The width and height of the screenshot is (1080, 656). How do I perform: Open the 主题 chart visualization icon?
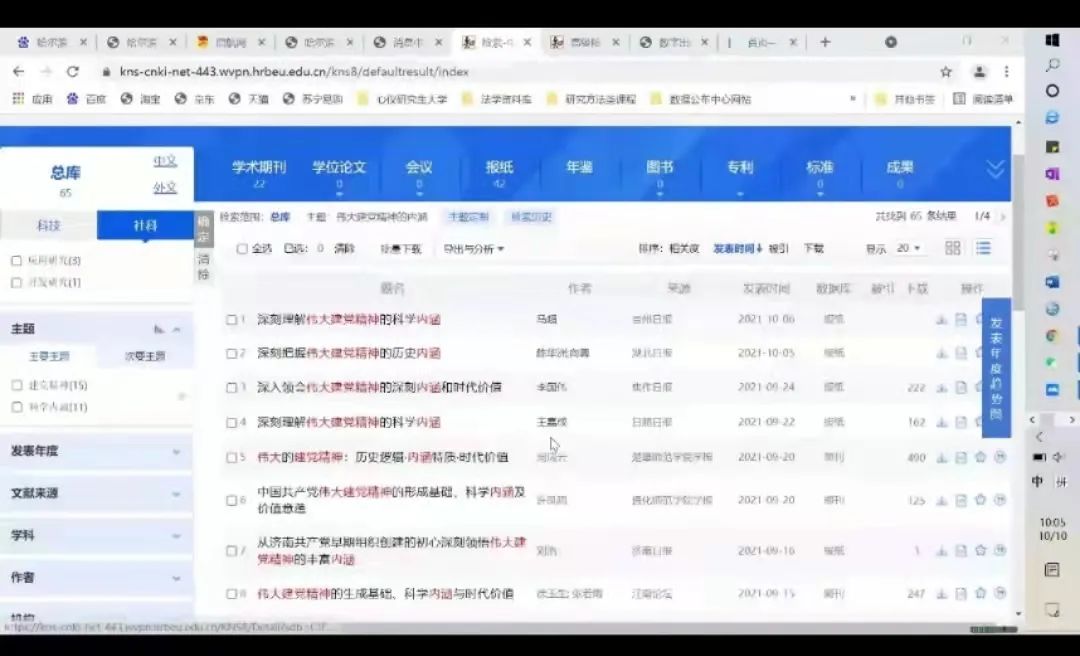[159, 329]
